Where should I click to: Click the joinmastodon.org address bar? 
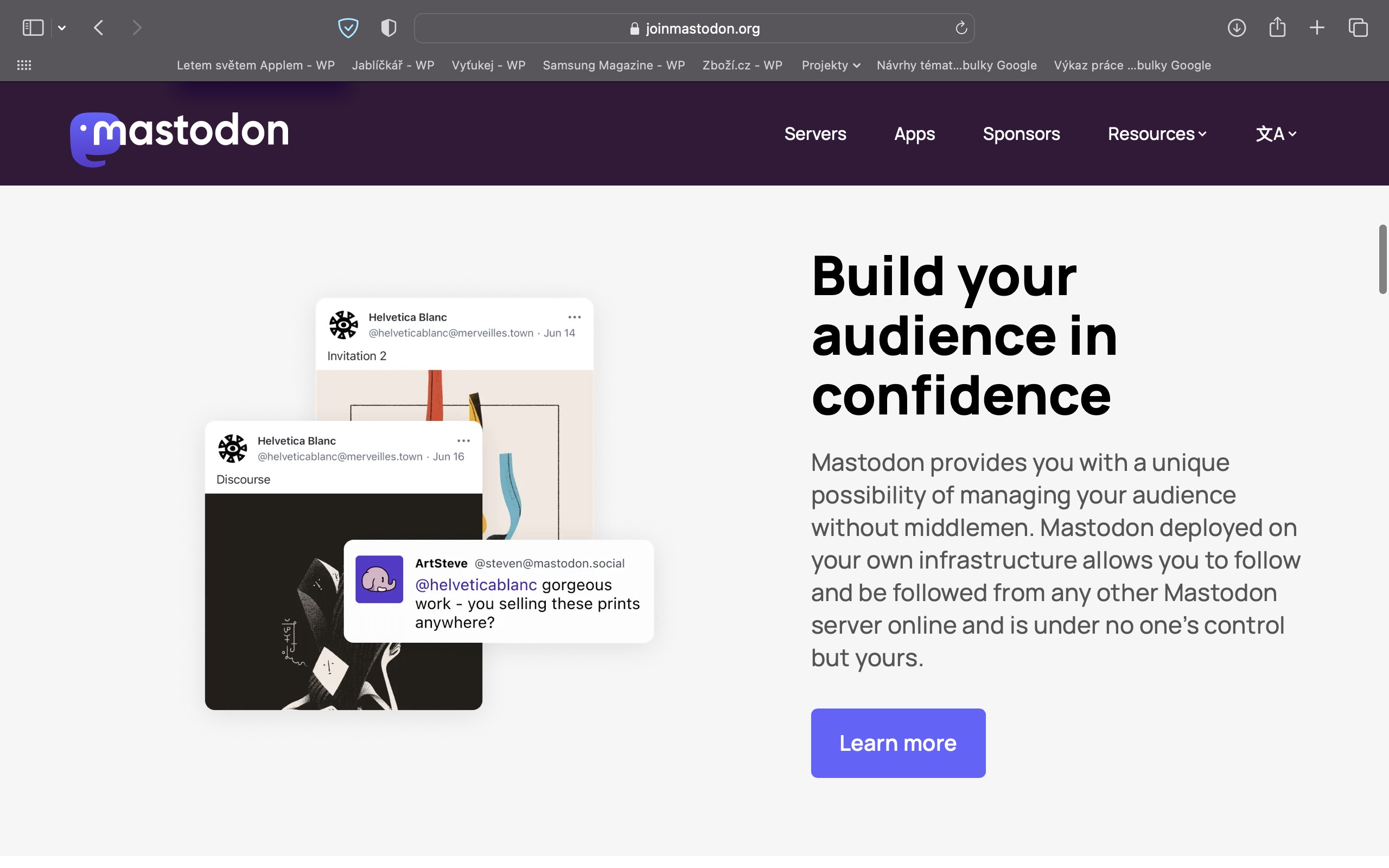click(x=694, y=28)
